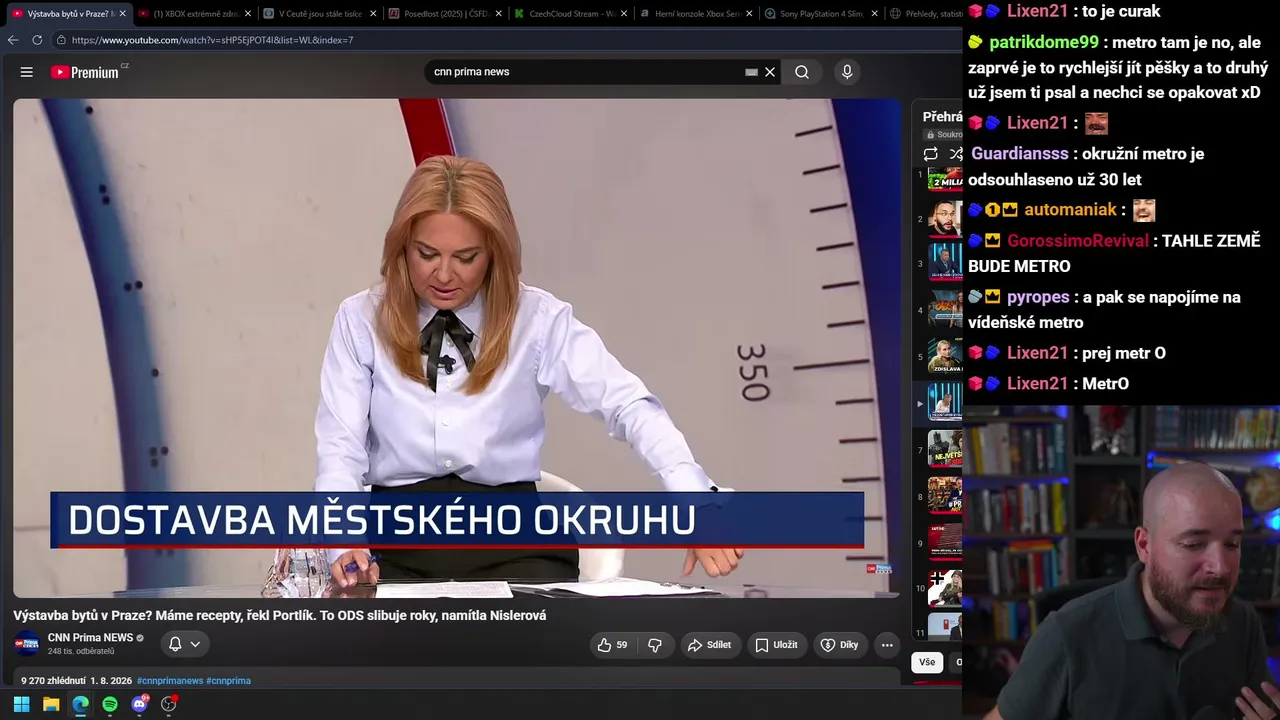
Task: Open the on-screen keyboard icon in search
Action: point(751,72)
